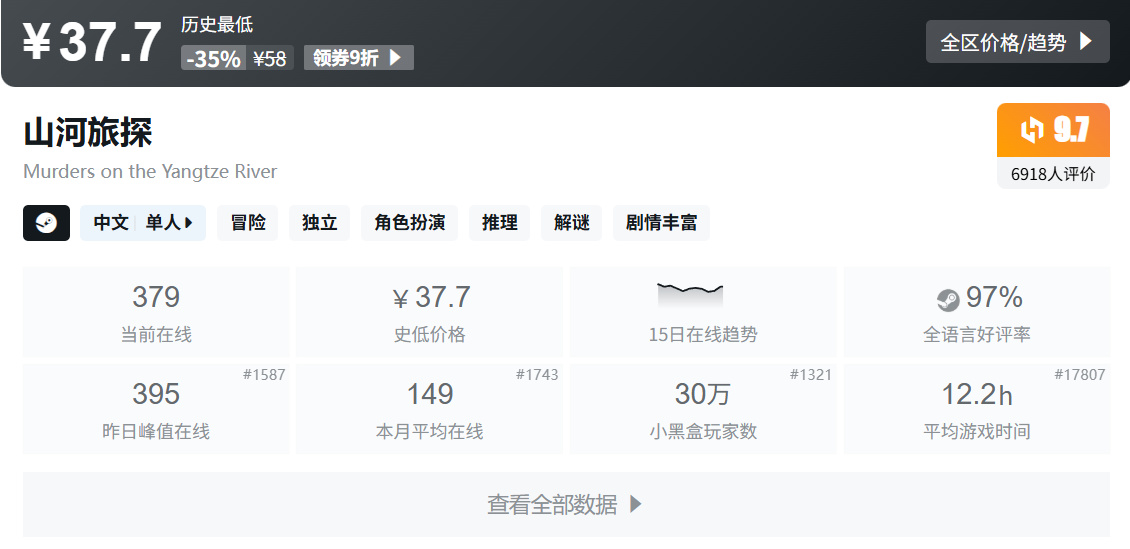This screenshot has width=1130, height=549.
Task: Click the -35% discount badge
Action: pyautogui.click(x=213, y=58)
